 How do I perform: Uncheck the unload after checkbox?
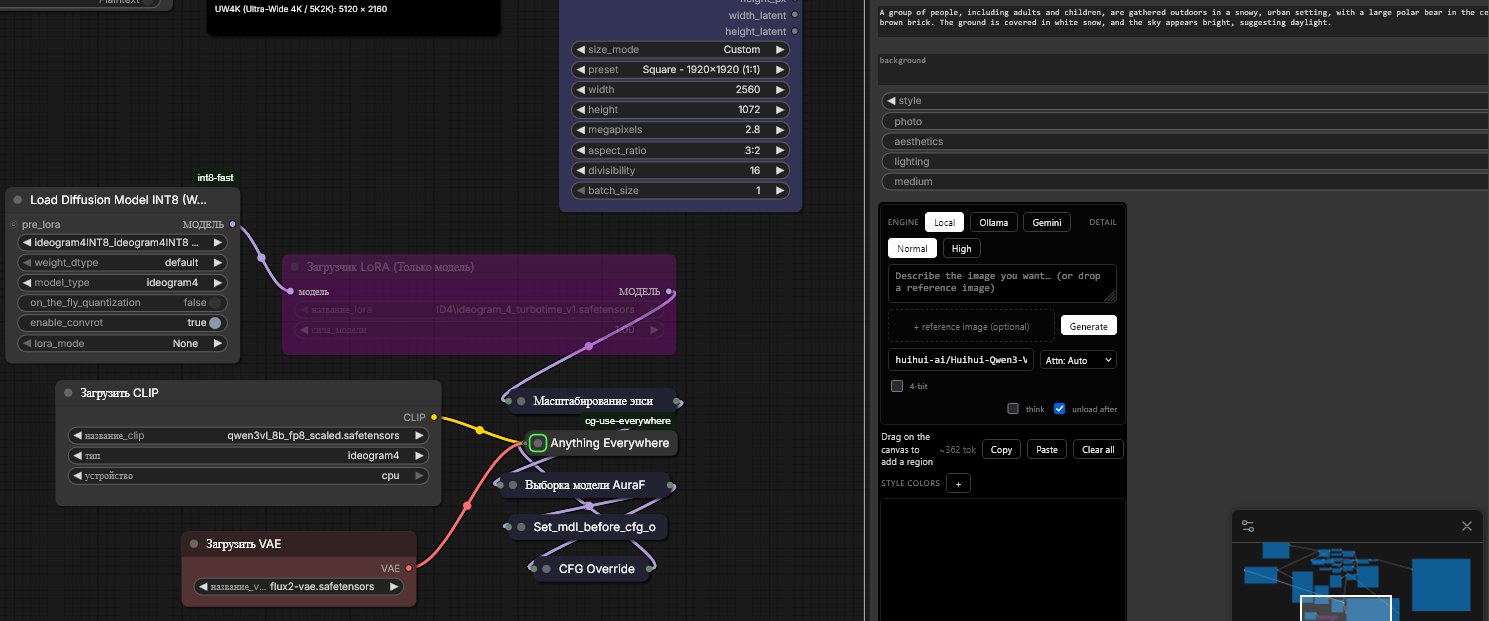(x=1060, y=408)
